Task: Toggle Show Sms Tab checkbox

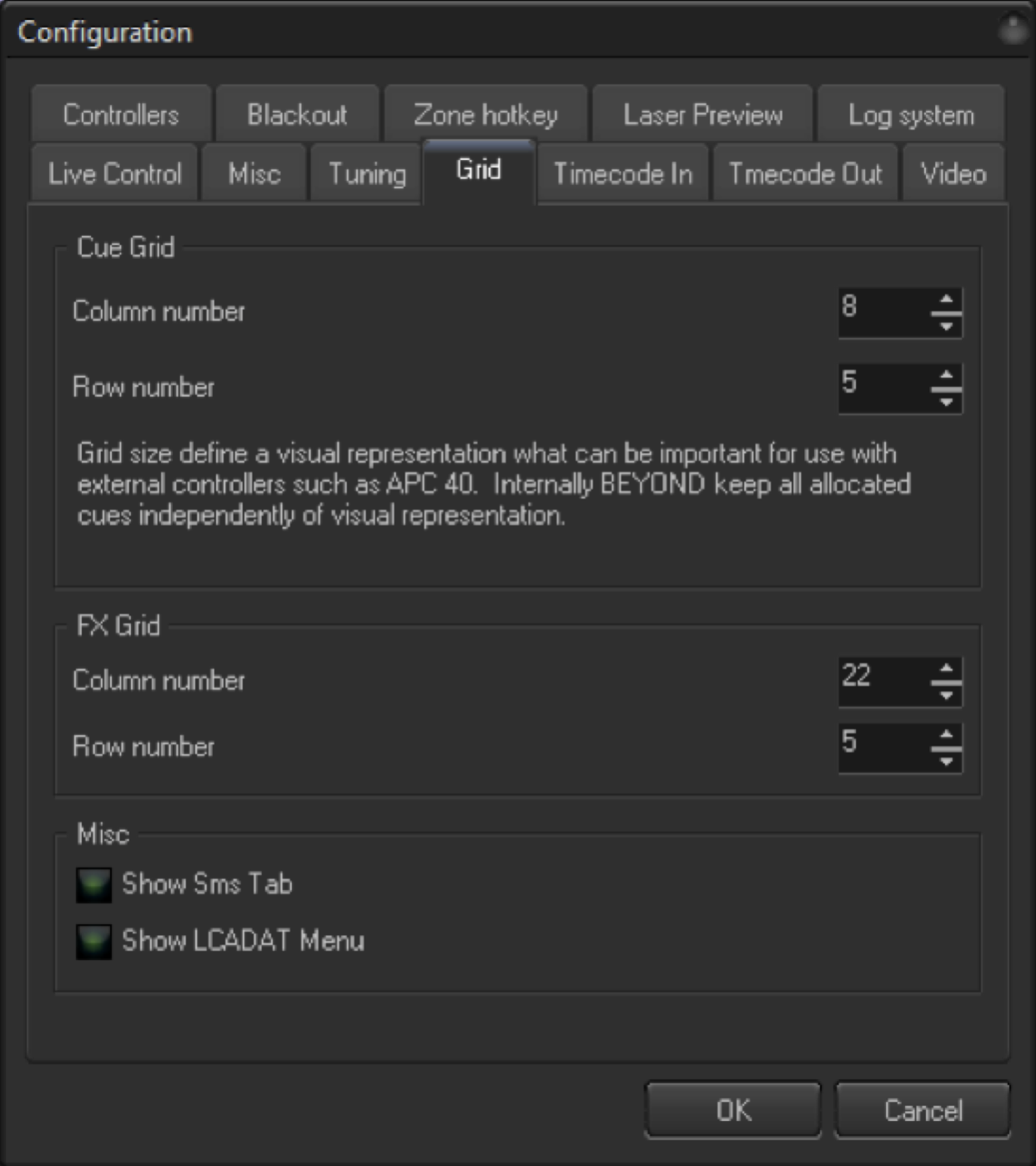Action: coord(93,885)
